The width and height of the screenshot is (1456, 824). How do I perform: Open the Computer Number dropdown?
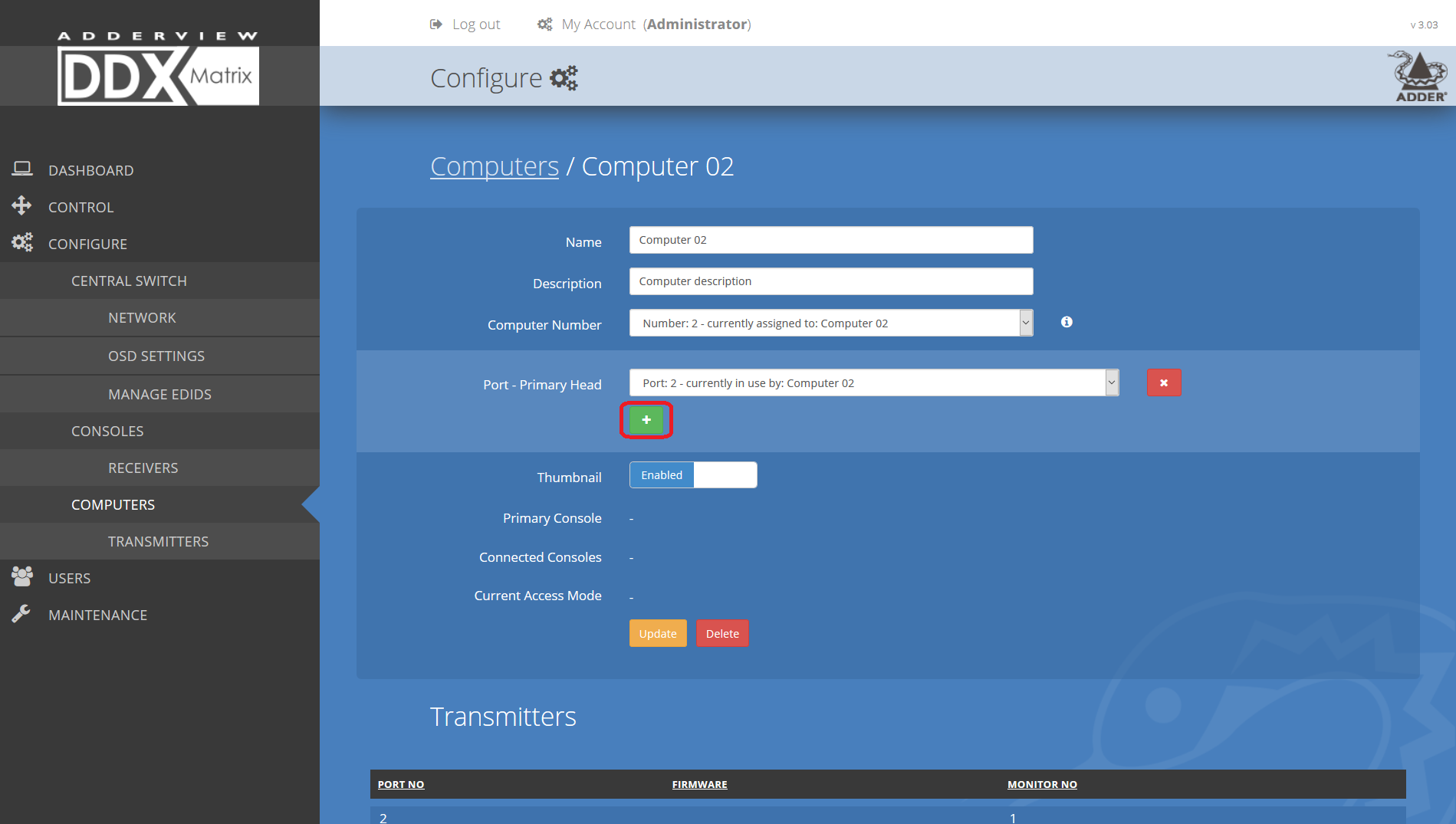point(831,323)
